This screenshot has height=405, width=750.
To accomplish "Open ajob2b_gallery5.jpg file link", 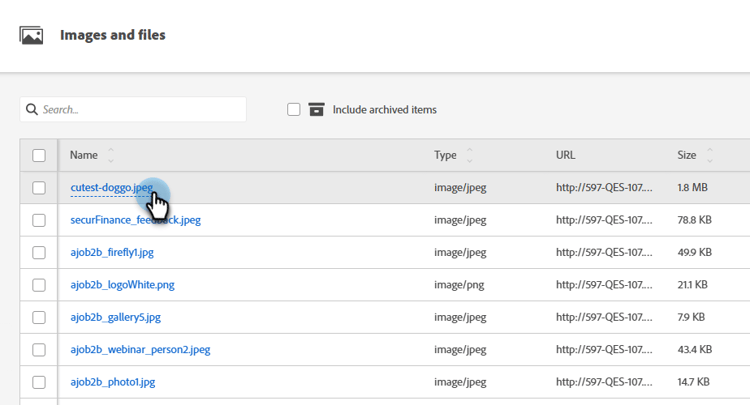I will tap(115, 317).
